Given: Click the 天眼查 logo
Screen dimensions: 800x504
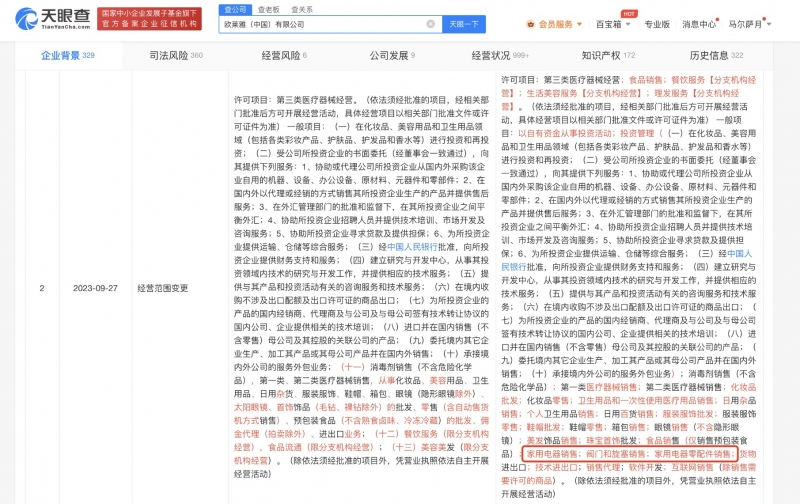Looking at the screenshot, I should (53, 19).
